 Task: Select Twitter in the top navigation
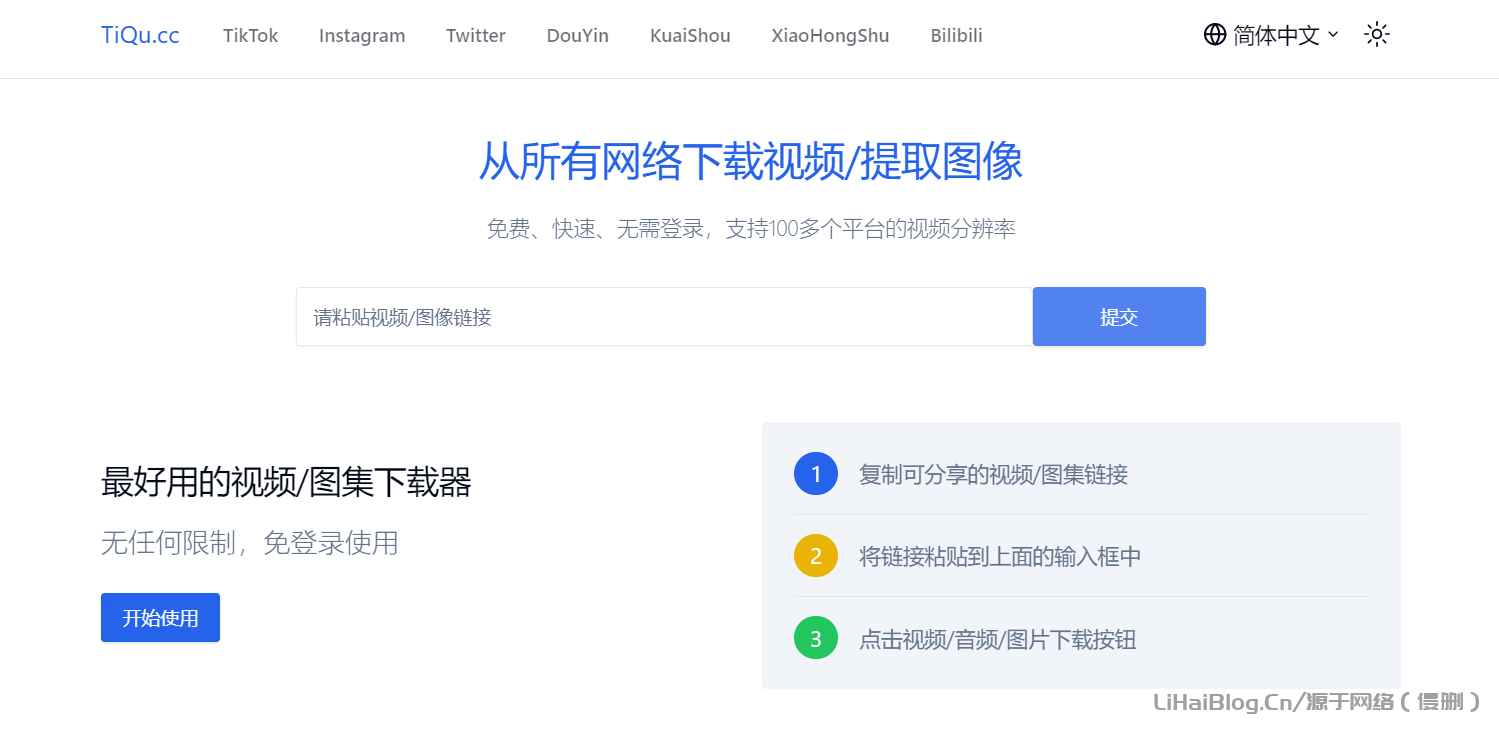click(476, 36)
